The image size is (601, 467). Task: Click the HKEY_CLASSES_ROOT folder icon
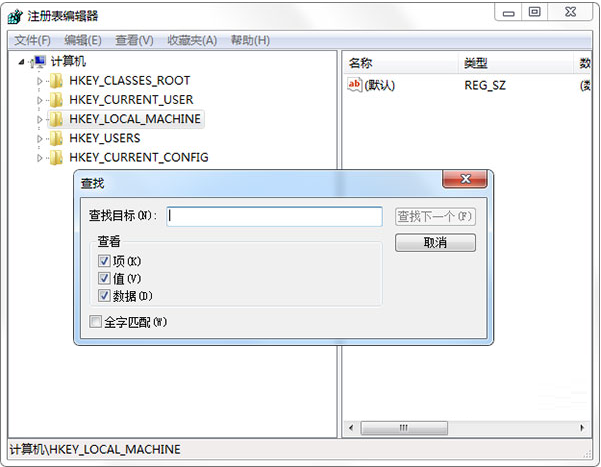click(x=57, y=80)
